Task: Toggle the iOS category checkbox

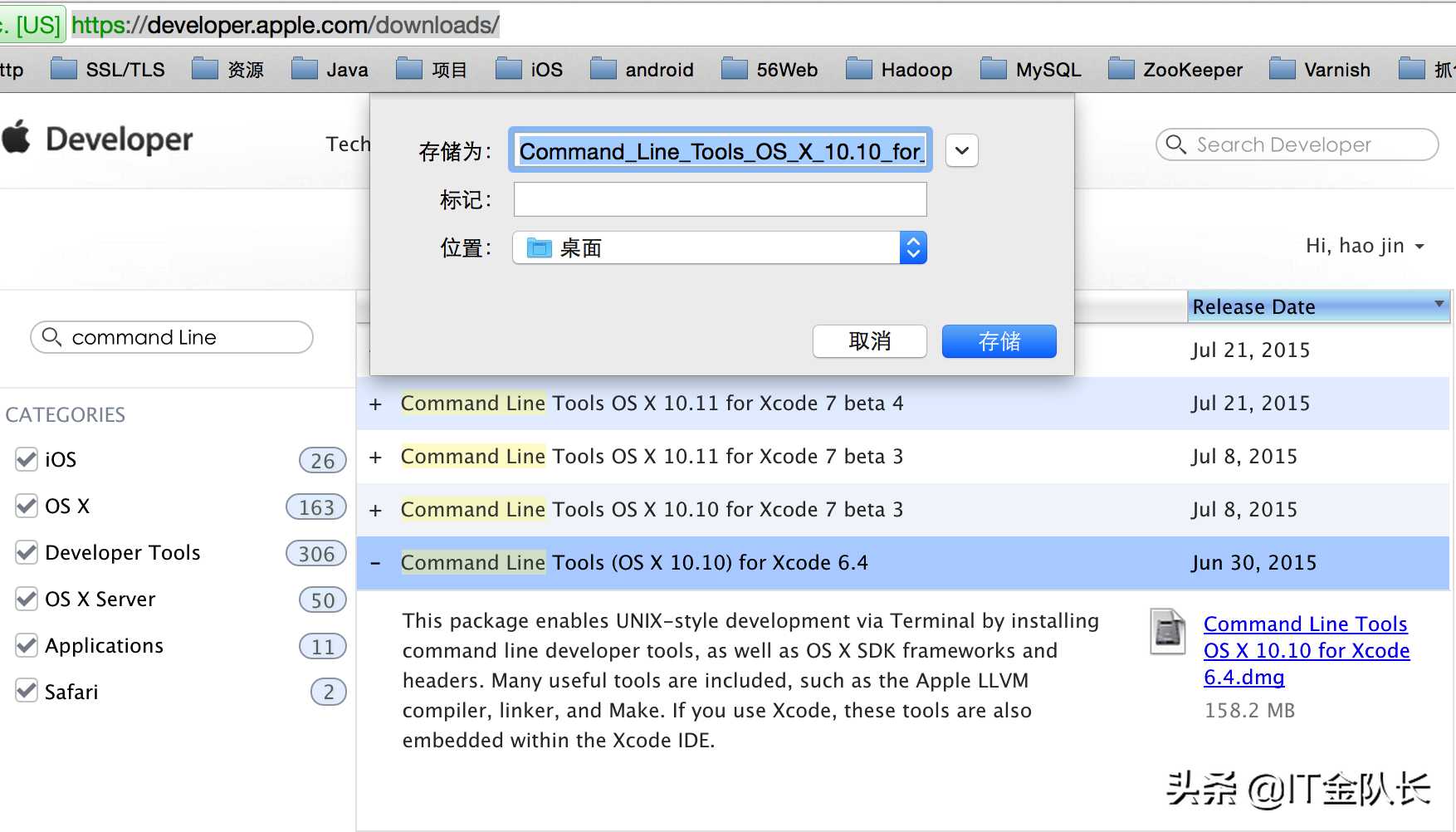Action: coord(27,459)
